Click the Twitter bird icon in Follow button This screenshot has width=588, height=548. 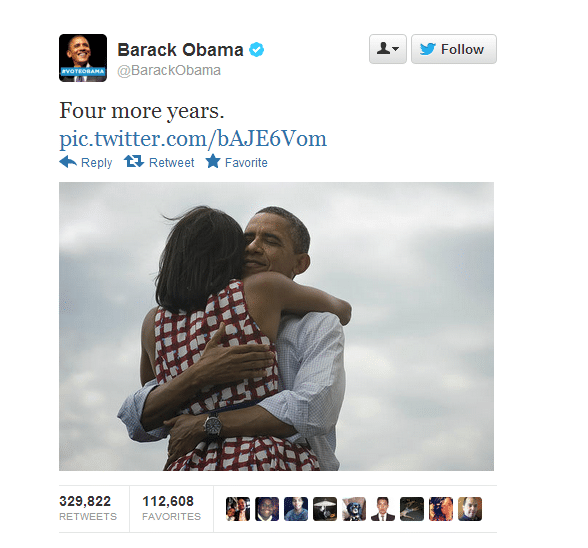point(428,49)
